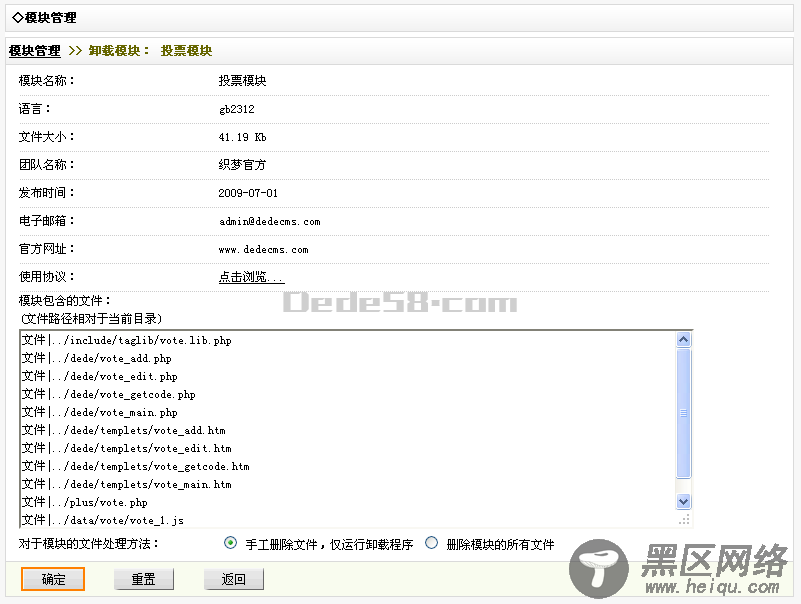Click line ../plus/vote.php in file list
The height and width of the screenshot is (604, 801).
click(x=84, y=502)
